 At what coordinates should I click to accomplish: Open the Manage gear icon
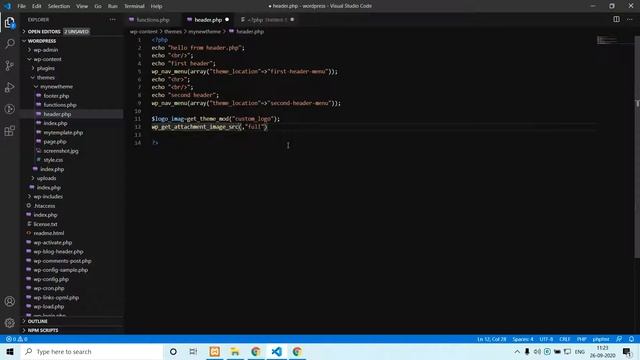click(x=10, y=323)
